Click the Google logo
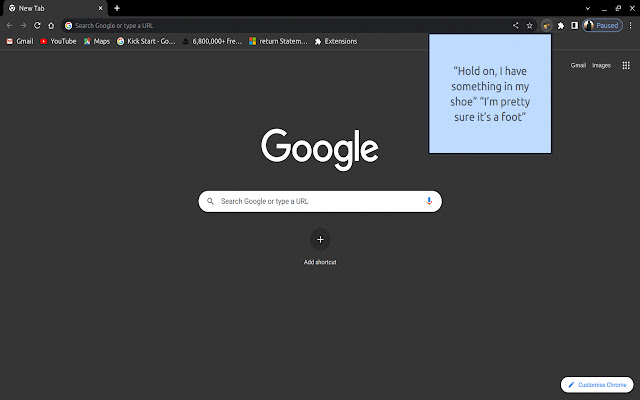This screenshot has width=640, height=400. tap(320, 149)
